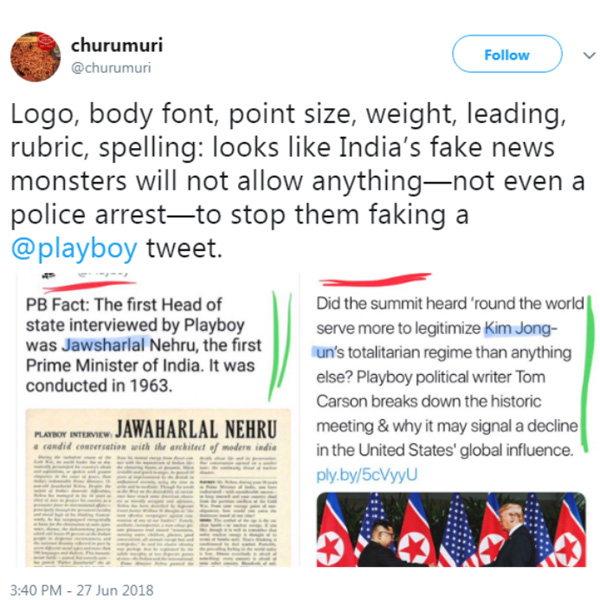
Task: Click the JAWAHARLAL NEHRU headline
Action: [x=196, y=429]
